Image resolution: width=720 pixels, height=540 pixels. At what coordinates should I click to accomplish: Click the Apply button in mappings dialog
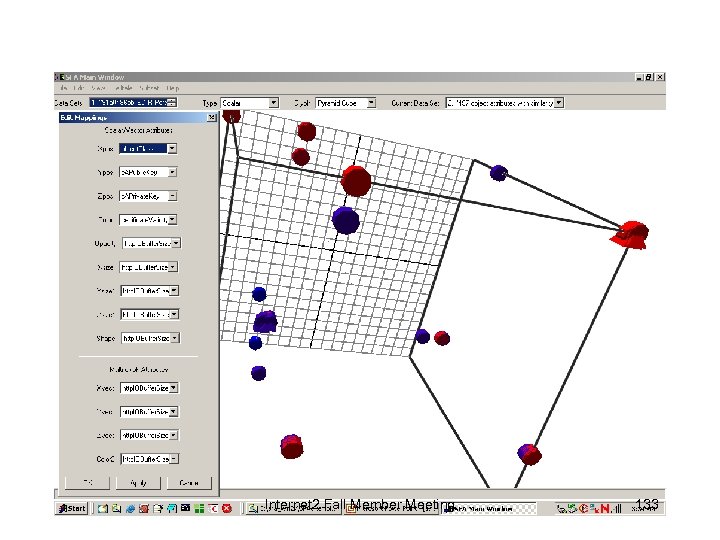click(x=138, y=483)
